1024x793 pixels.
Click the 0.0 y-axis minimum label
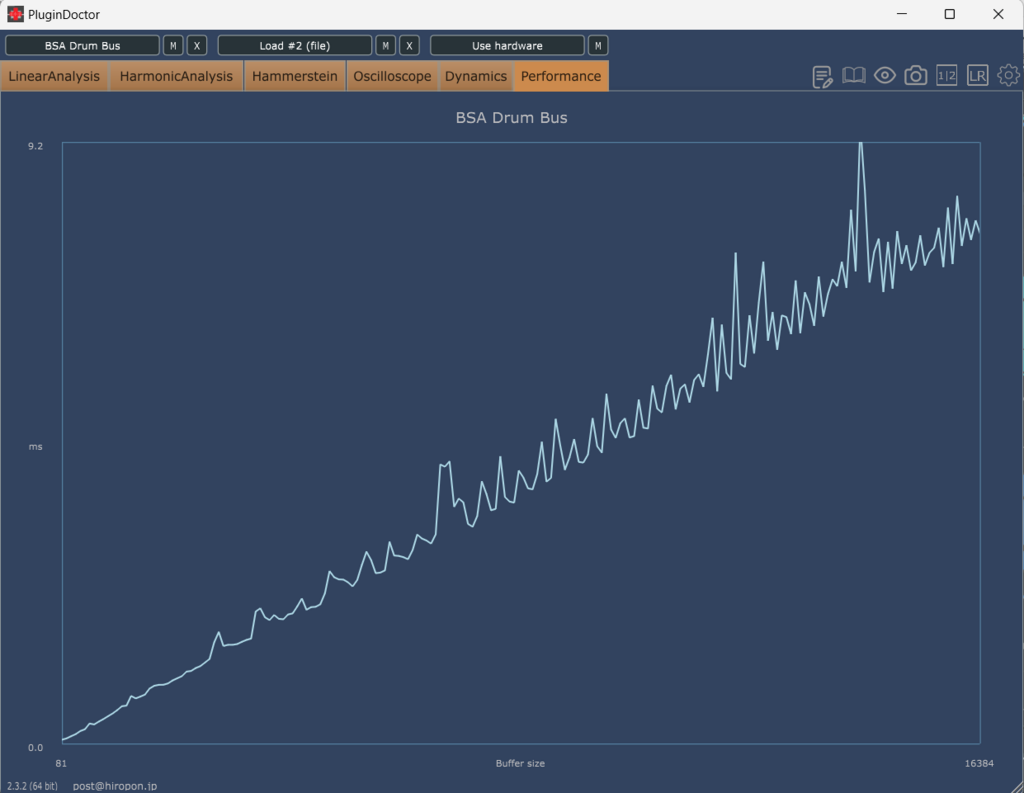[35, 747]
